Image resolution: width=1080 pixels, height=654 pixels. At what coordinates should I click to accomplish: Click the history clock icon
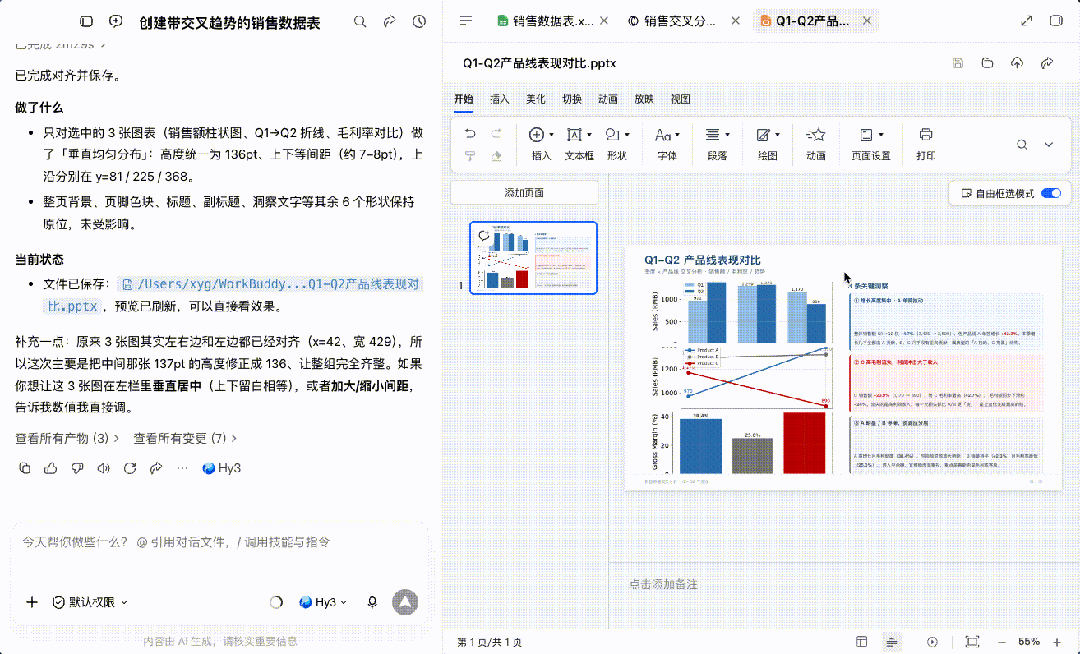[x=419, y=22]
